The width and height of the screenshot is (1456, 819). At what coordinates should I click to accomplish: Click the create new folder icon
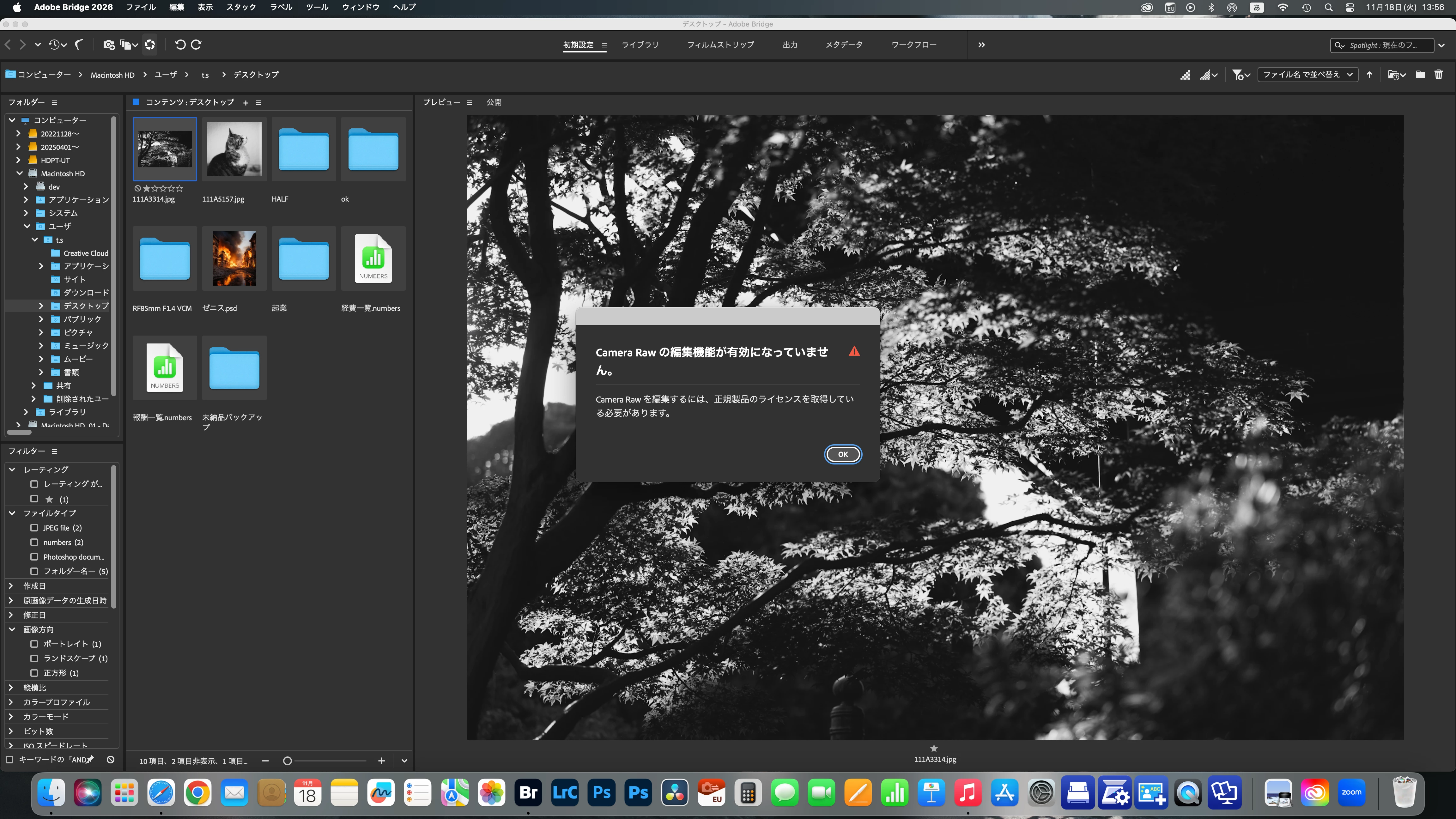[x=1420, y=75]
